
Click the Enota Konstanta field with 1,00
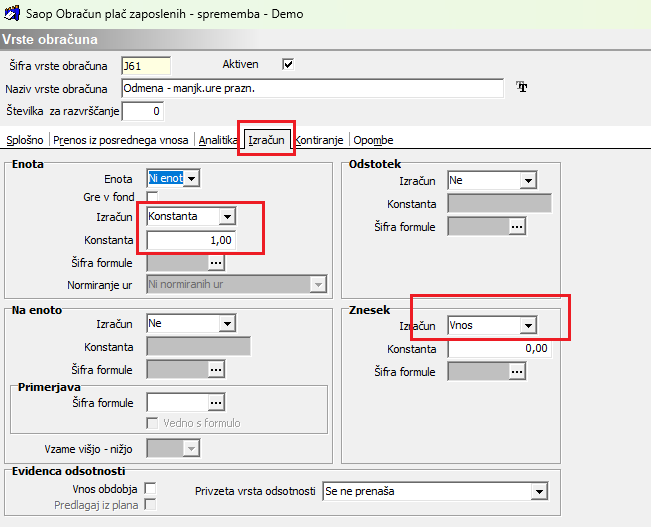191,240
